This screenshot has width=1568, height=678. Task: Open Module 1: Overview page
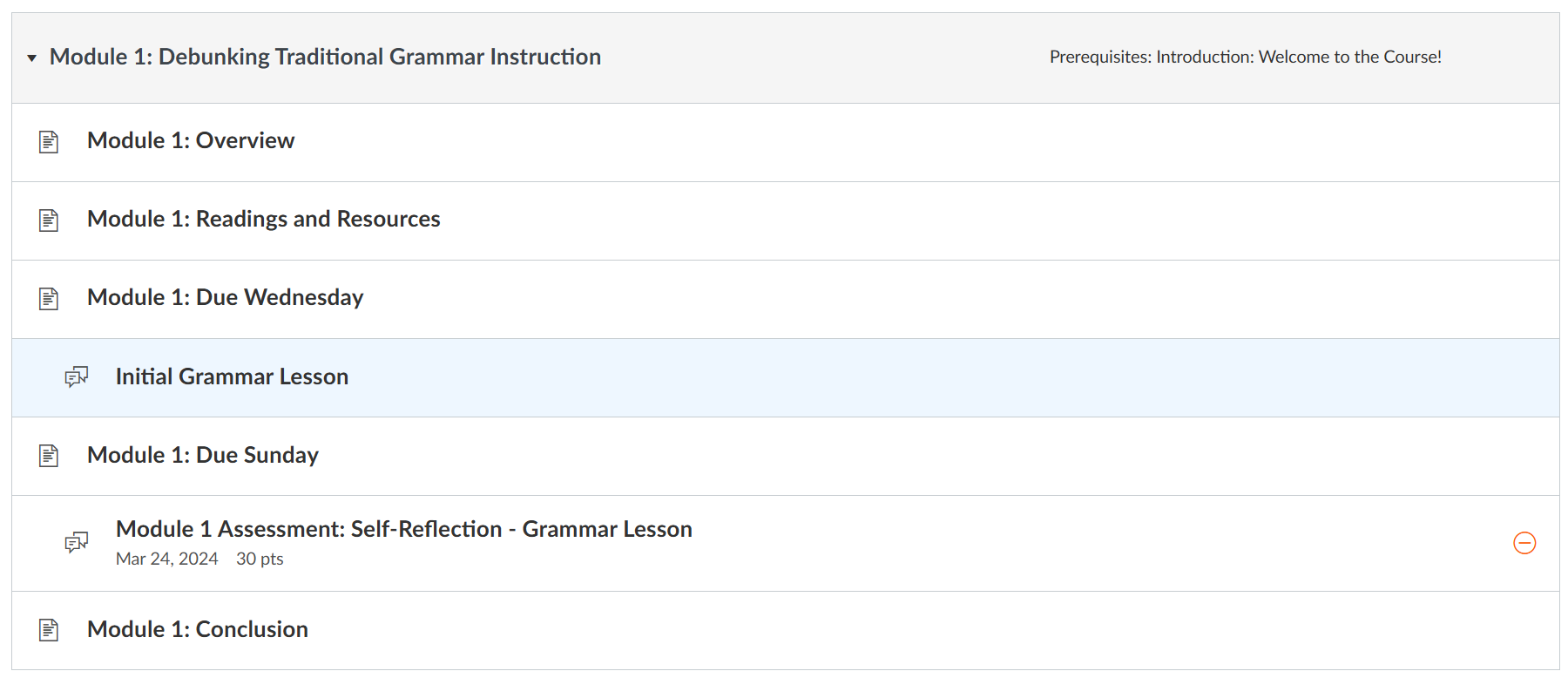191,140
